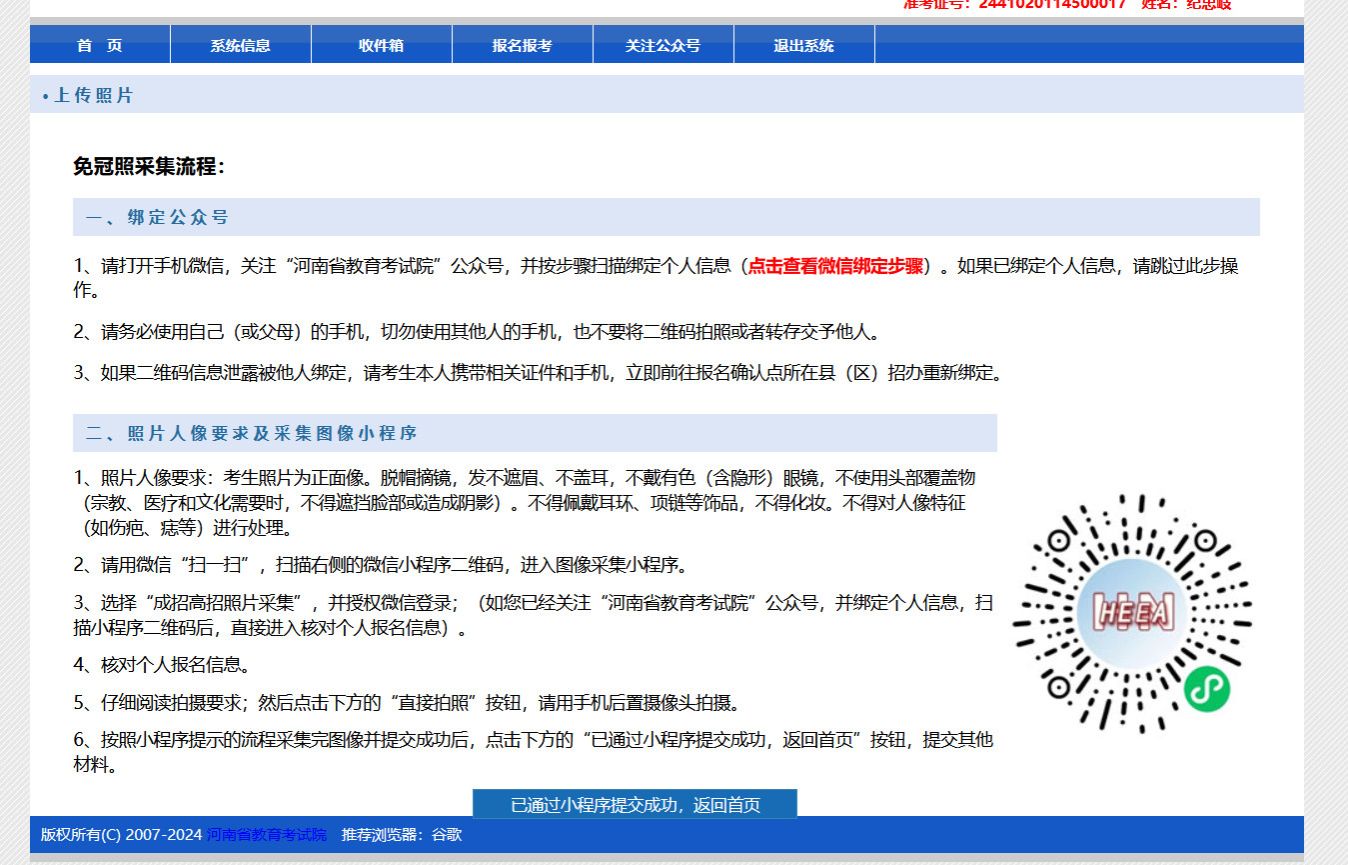Click 退出系统 to log out
Viewport: 1348px width, 865px height.
[803, 45]
